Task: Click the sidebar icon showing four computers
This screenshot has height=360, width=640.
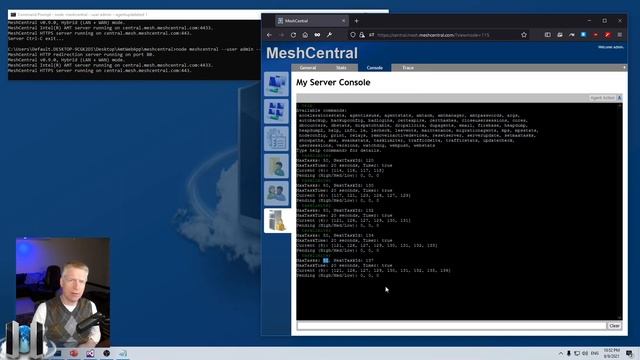Action: tap(276, 111)
